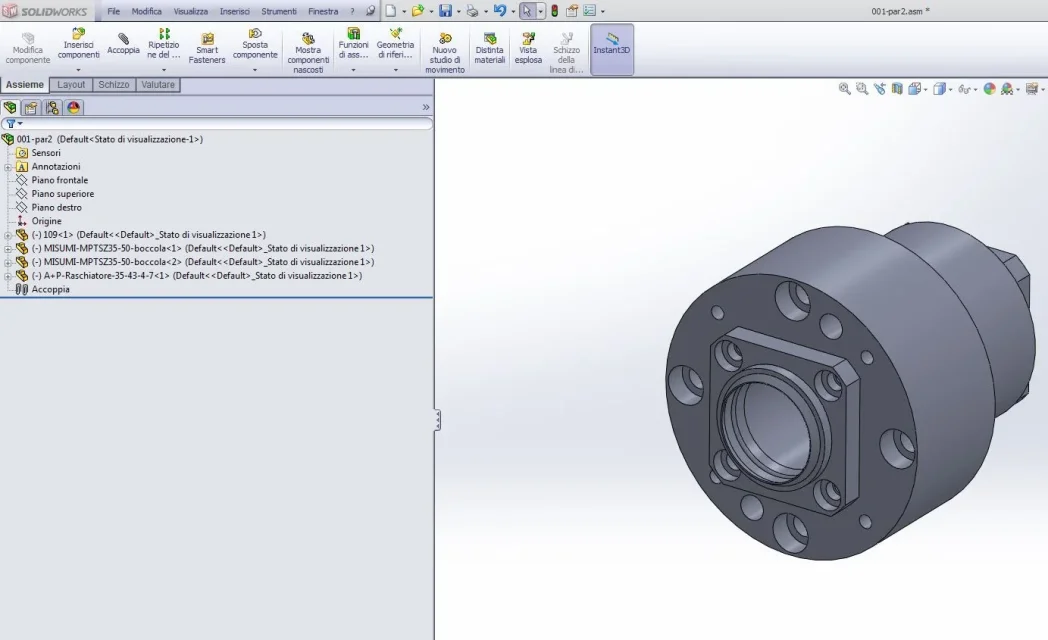This screenshot has height=640, width=1048.
Task: Open Distinta materiali
Action: tap(490, 48)
